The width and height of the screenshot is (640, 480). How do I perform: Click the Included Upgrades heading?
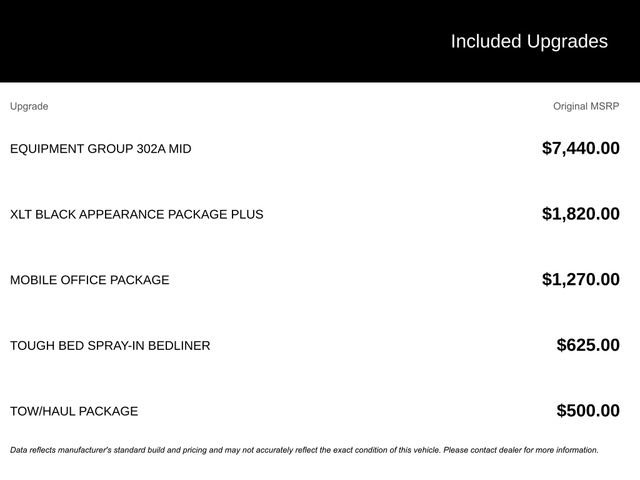(x=528, y=41)
